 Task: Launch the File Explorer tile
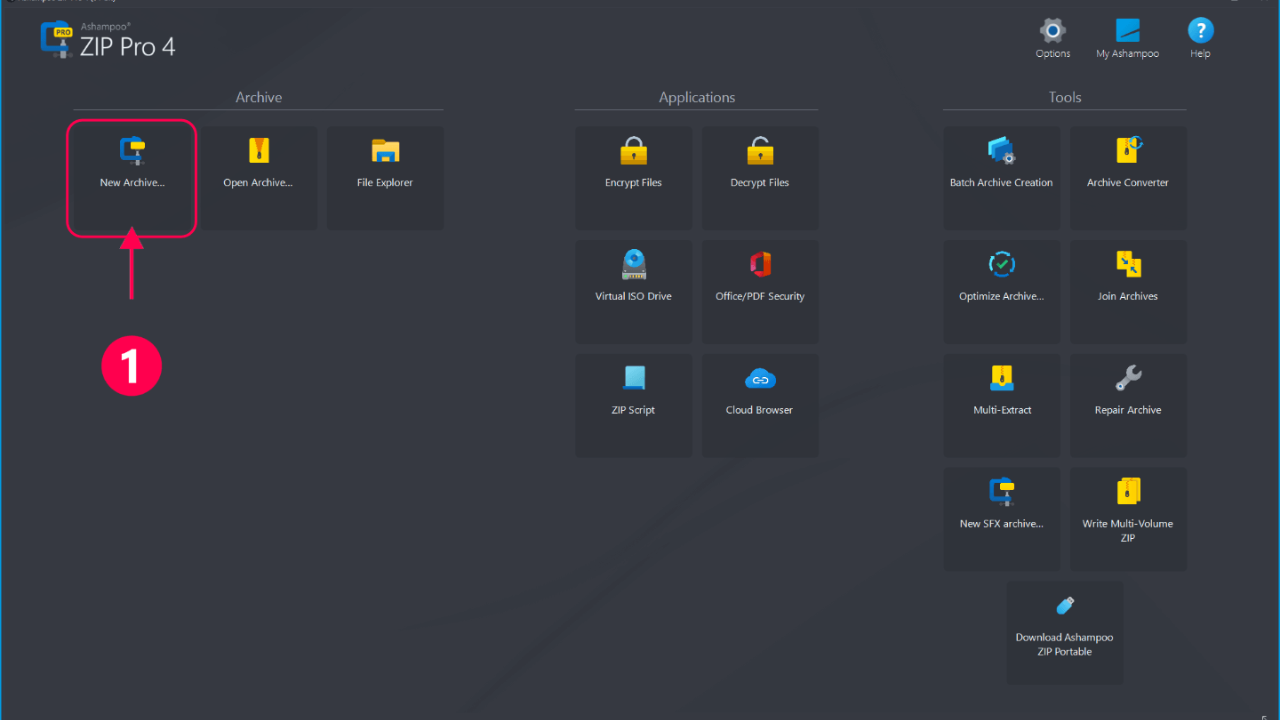coord(385,178)
